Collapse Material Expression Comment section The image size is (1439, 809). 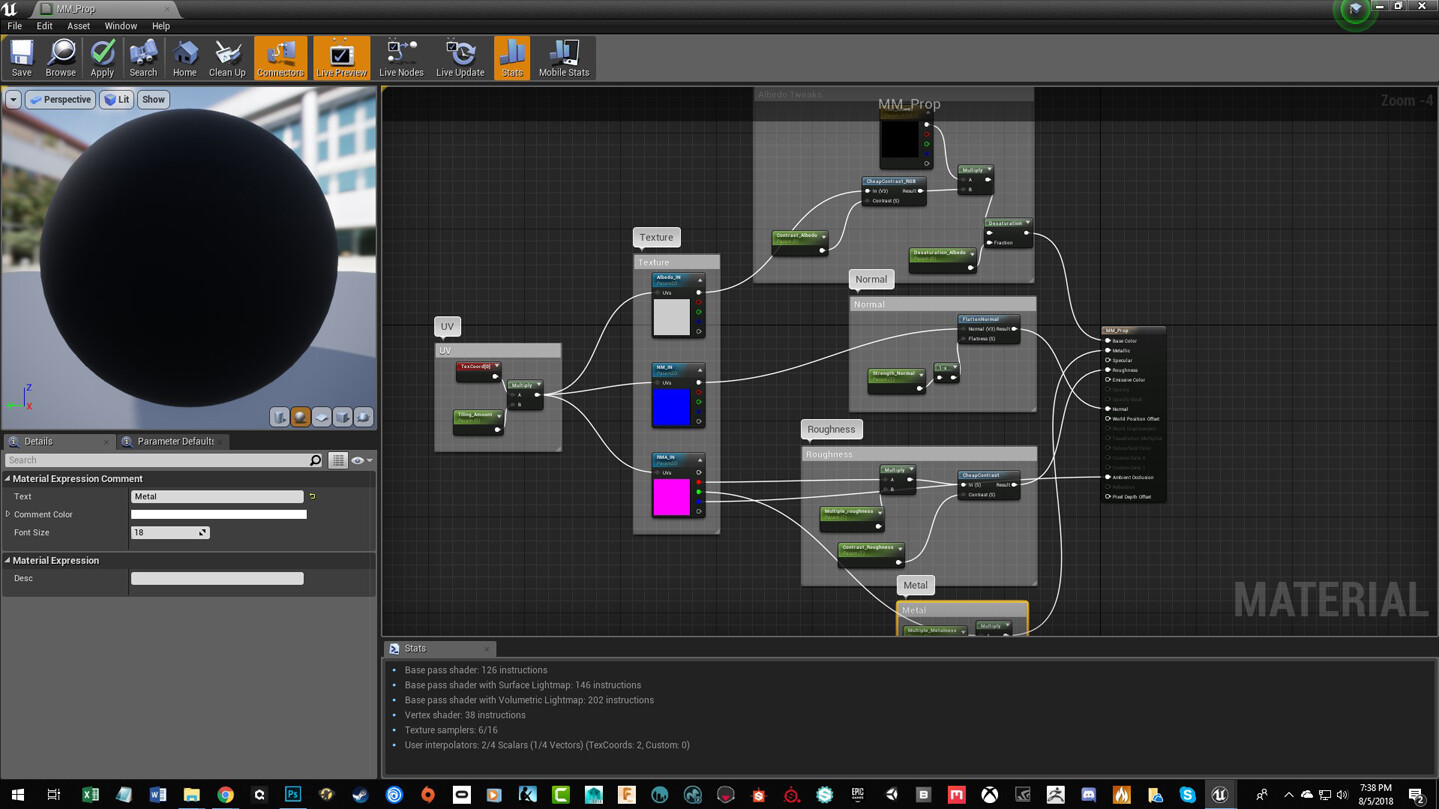(8, 479)
